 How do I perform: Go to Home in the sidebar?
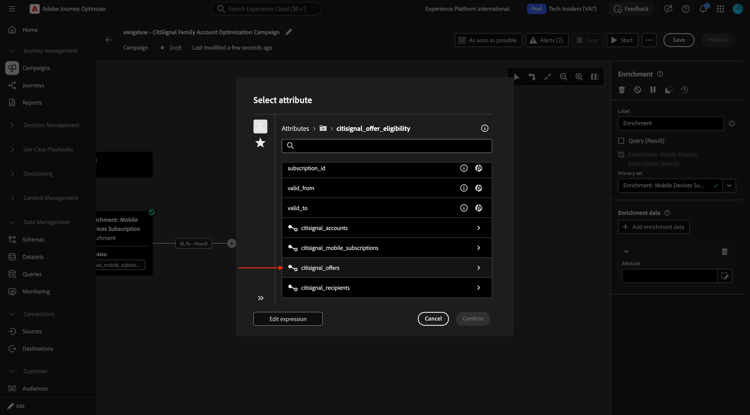point(30,30)
